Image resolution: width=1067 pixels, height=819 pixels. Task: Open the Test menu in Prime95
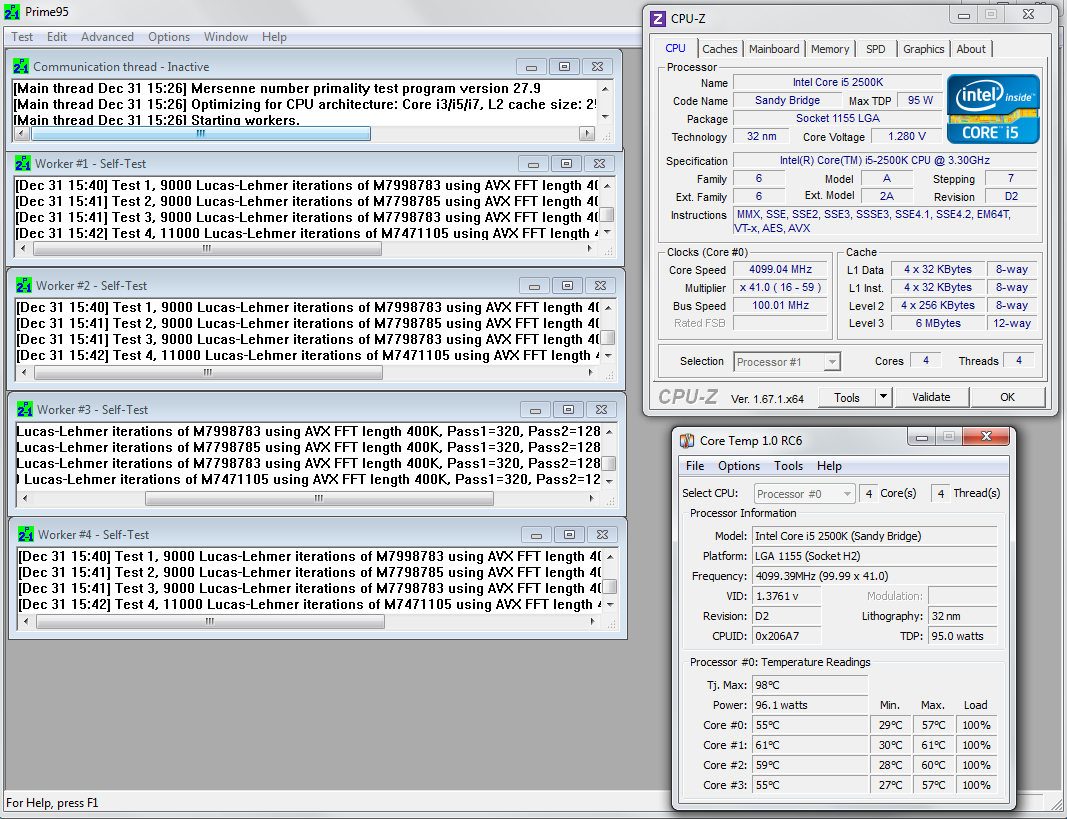pyautogui.click(x=22, y=37)
